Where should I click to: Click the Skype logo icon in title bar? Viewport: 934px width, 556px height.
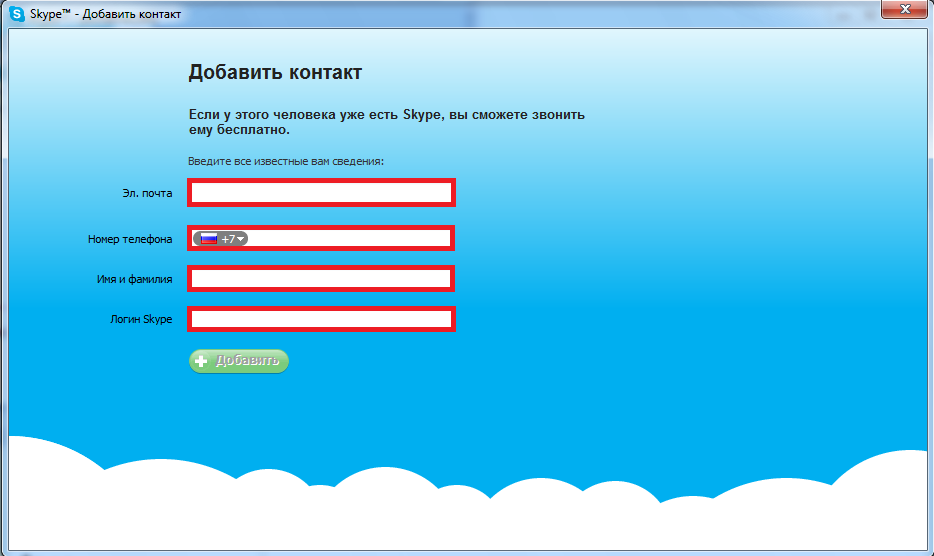tap(17, 14)
